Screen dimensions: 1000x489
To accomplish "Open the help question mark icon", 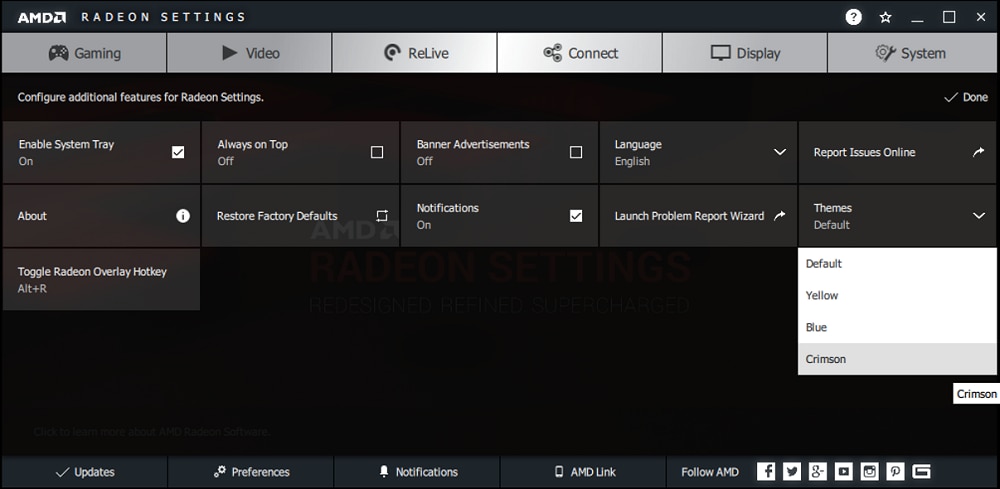I will [x=853, y=17].
